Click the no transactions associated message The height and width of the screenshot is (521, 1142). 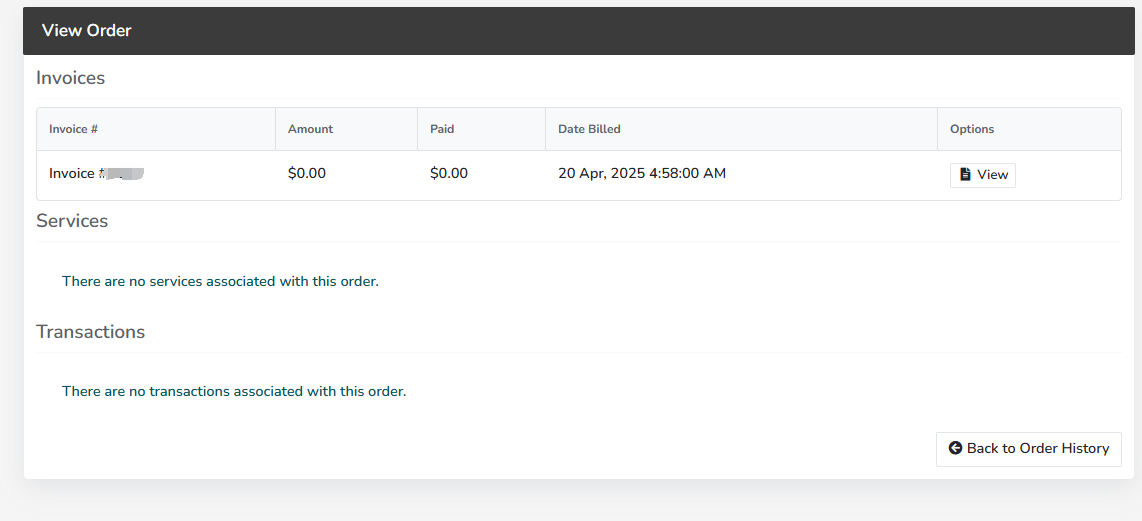234,391
